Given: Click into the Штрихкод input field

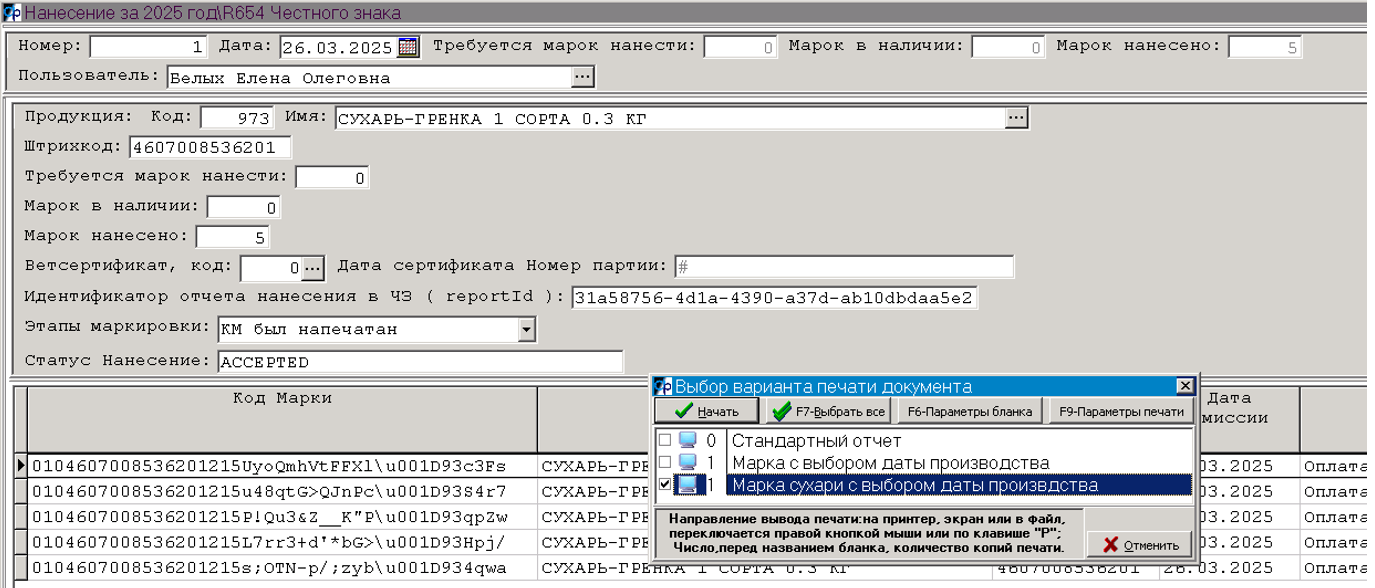Looking at the screenshot, I should click(209, 148).
